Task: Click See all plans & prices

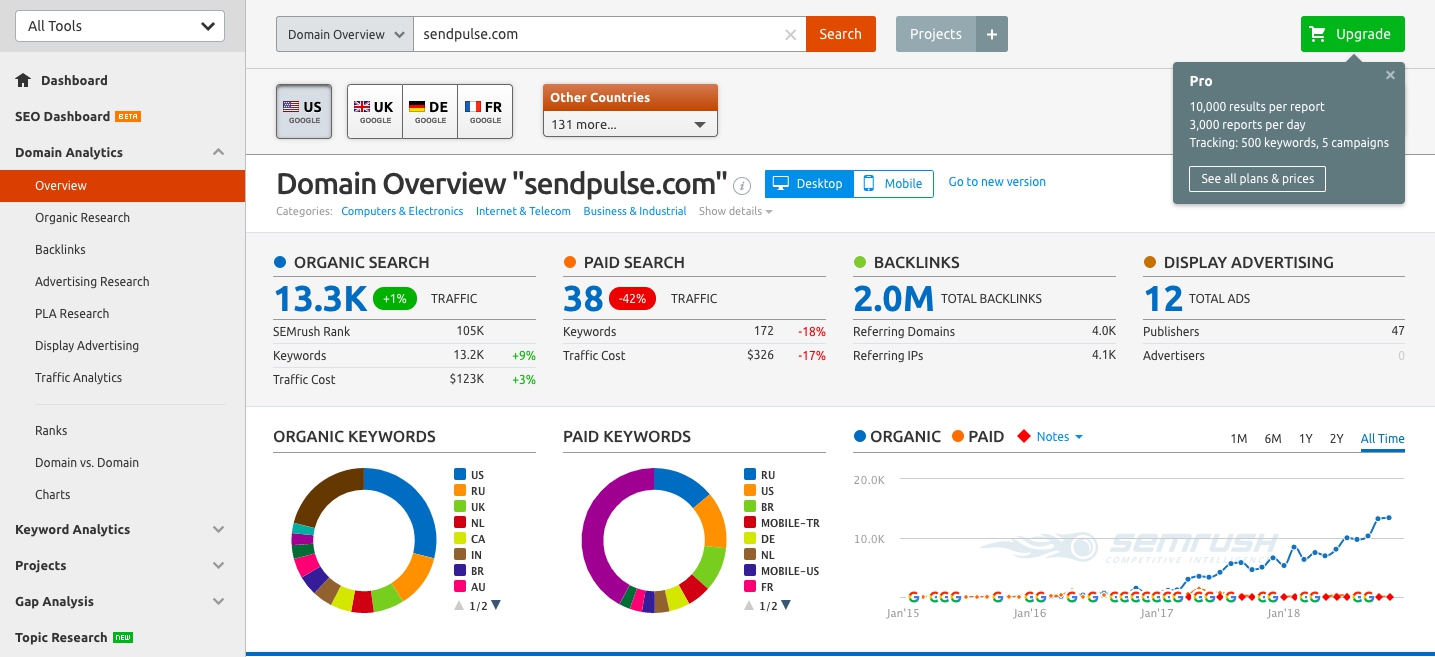Action: click(x=1257, y=179)
